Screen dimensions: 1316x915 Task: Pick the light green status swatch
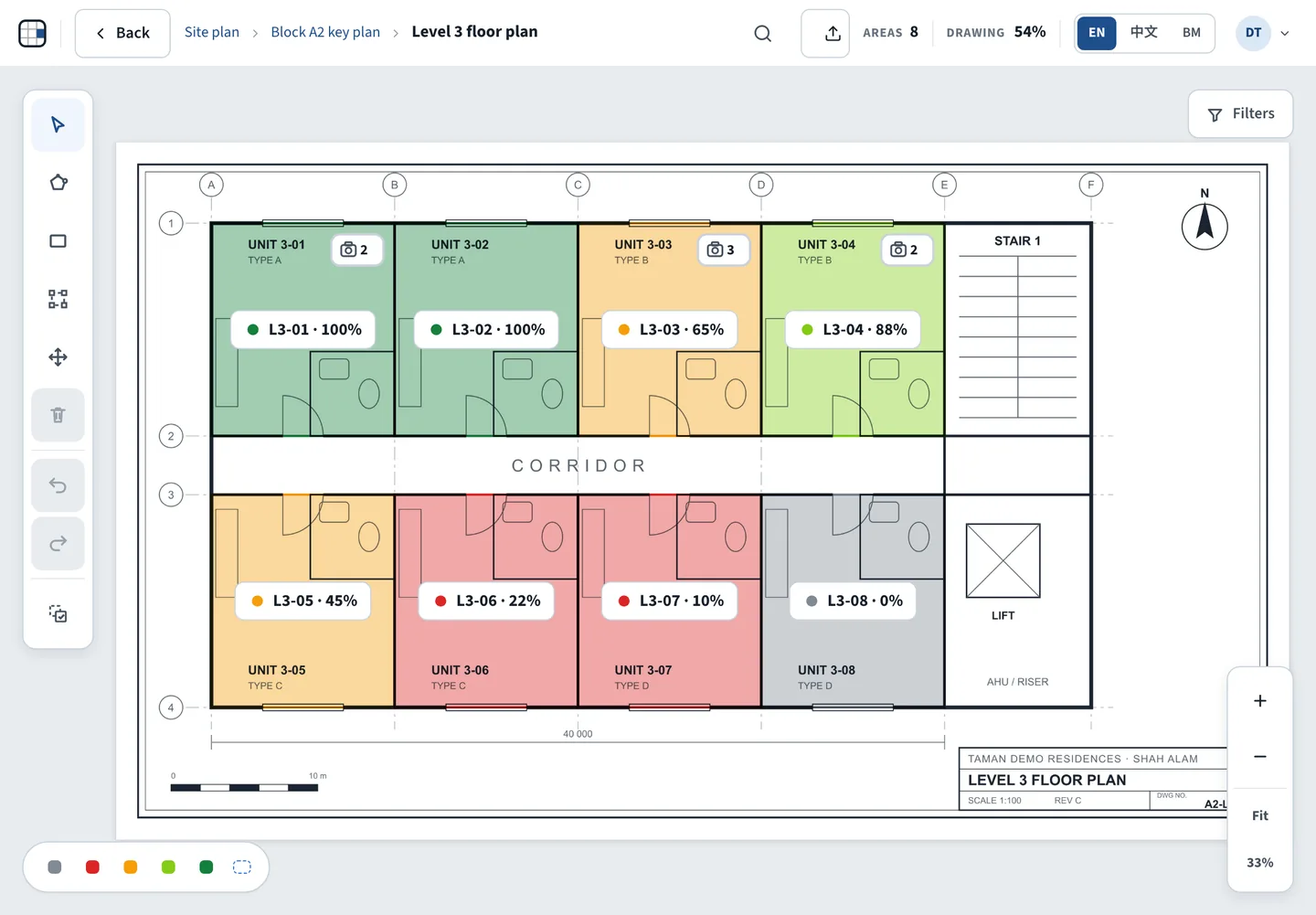click(x=168, y=867)
